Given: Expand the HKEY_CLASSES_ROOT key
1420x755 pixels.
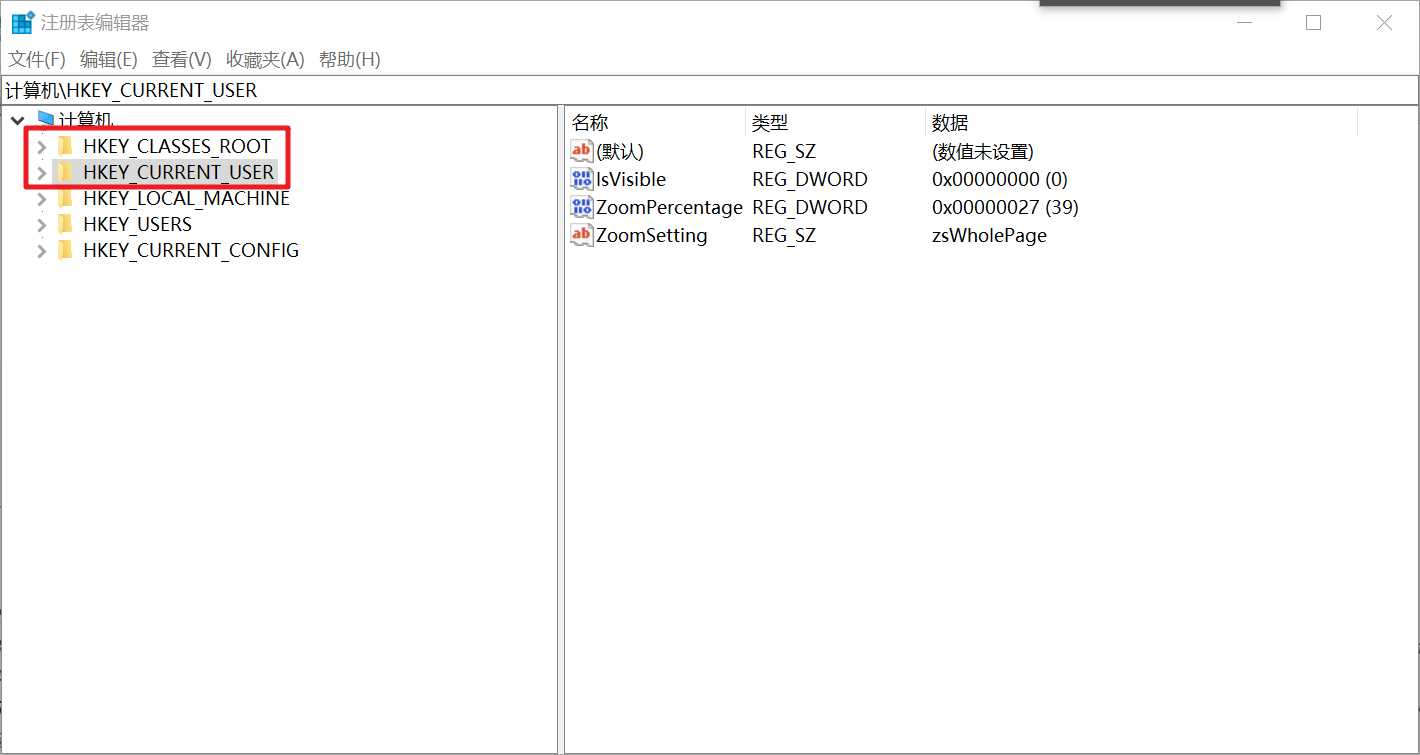Looking at the screenshot, I should tap(41, 147).
